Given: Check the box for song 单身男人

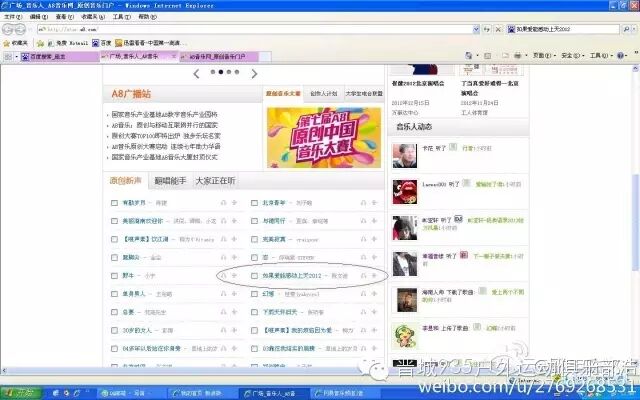Looking at the screenshot, I should (x=114, y=294).
